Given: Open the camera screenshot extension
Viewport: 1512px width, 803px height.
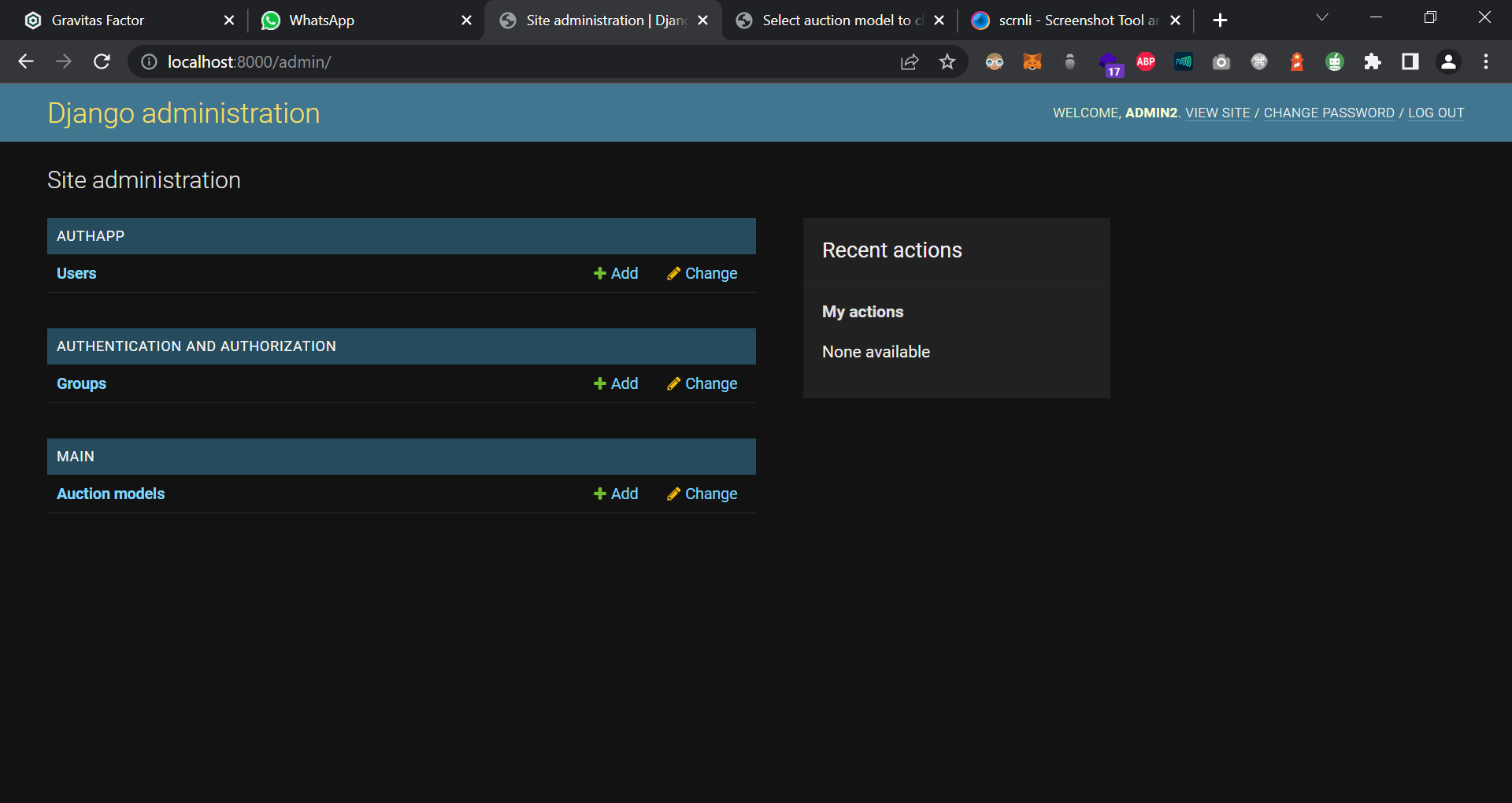Looking at the screenshot, I should coord(1221,61).
